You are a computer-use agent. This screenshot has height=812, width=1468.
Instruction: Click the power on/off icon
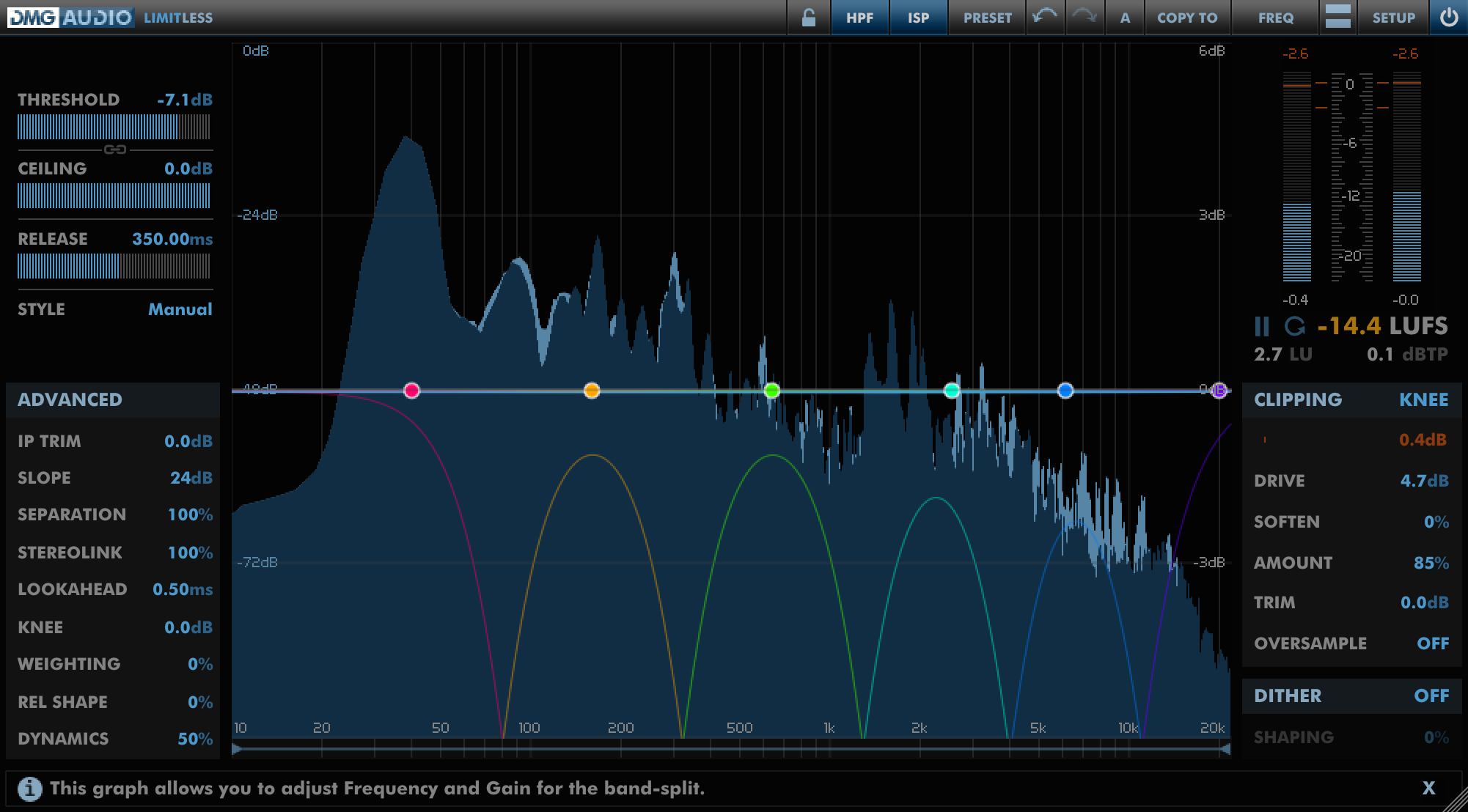coord(1449,18)
